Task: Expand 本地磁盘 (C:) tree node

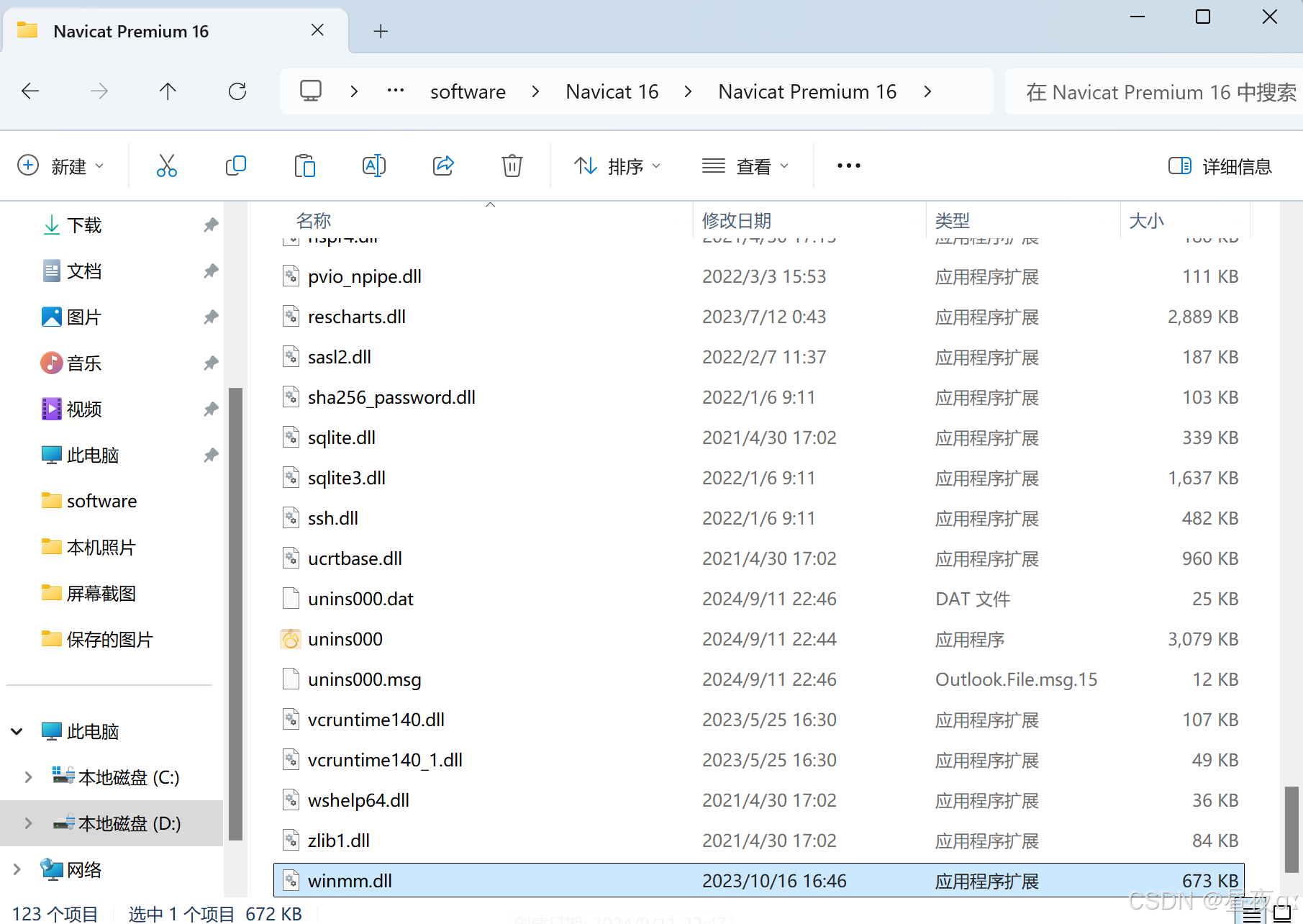Action: [28, 777]
